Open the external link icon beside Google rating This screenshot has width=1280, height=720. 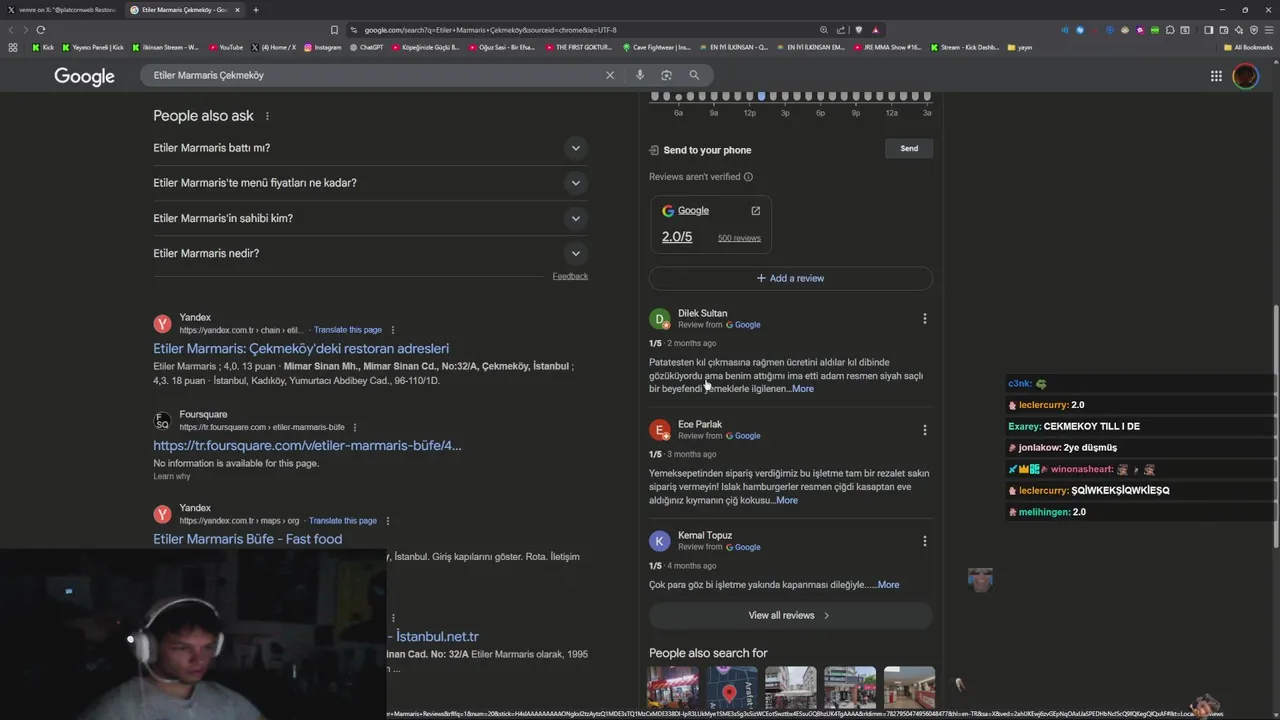coord(755,210)
